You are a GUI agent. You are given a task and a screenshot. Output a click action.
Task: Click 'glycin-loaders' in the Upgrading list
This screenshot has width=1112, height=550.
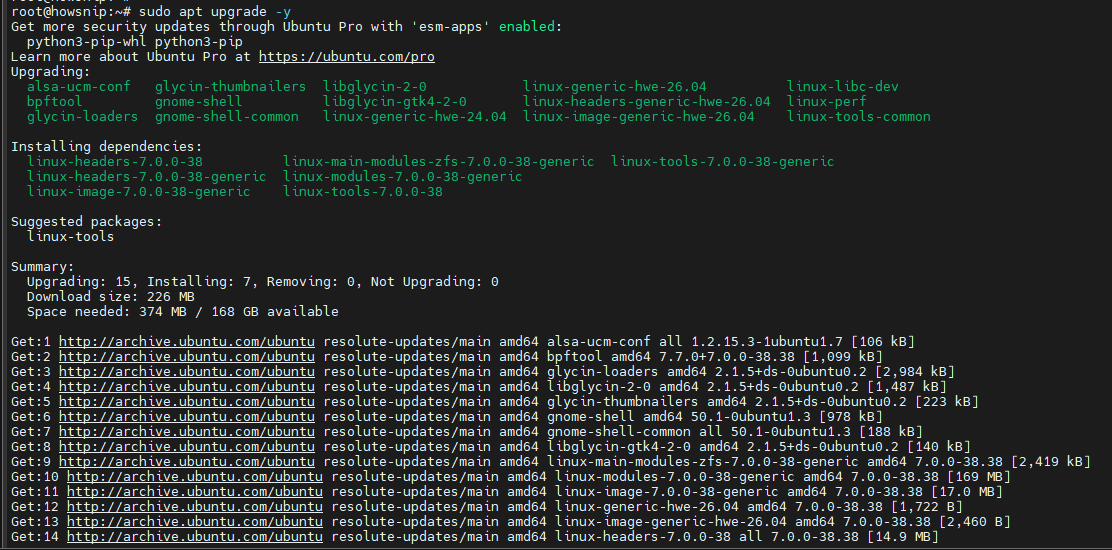82,116
